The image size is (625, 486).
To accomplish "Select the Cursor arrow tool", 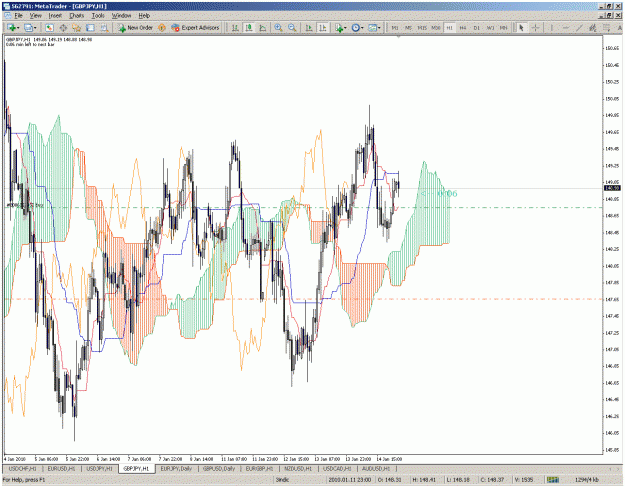I will [521, 28].
